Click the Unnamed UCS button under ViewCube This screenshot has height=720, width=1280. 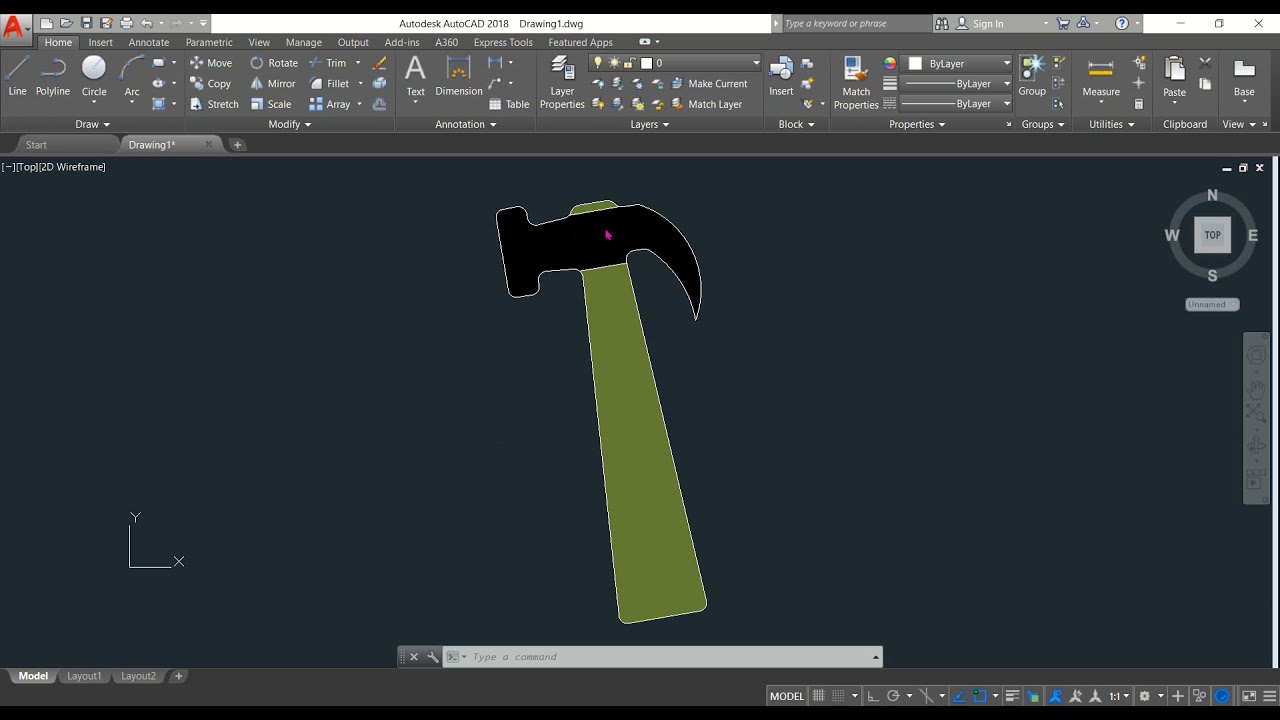point(1212,304)
